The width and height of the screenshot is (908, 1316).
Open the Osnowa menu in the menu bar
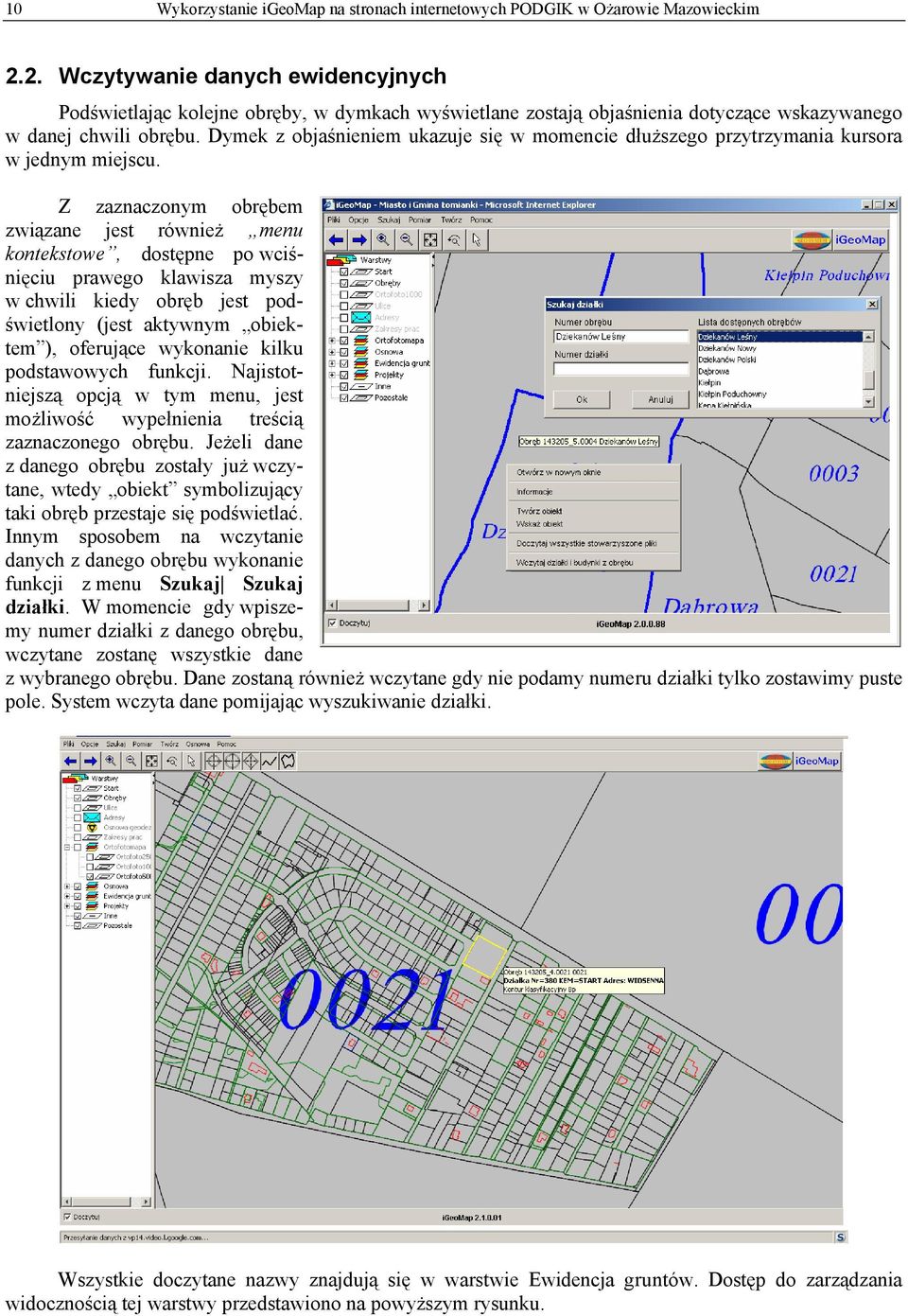tap(198, 744)
